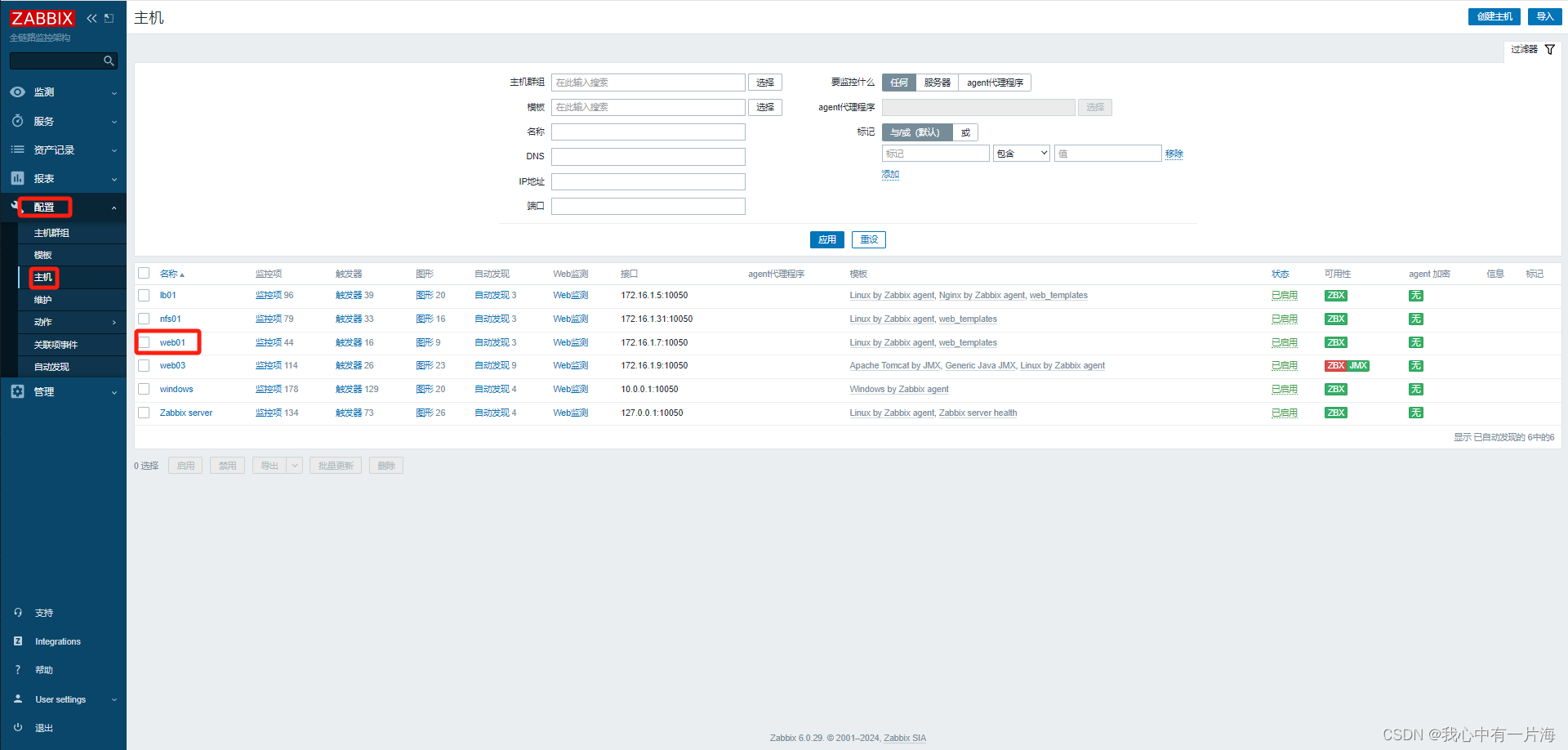Check the nfs01 host checkbox
The height and width of the screenshot is (750, 1568).
click(144, 319)
